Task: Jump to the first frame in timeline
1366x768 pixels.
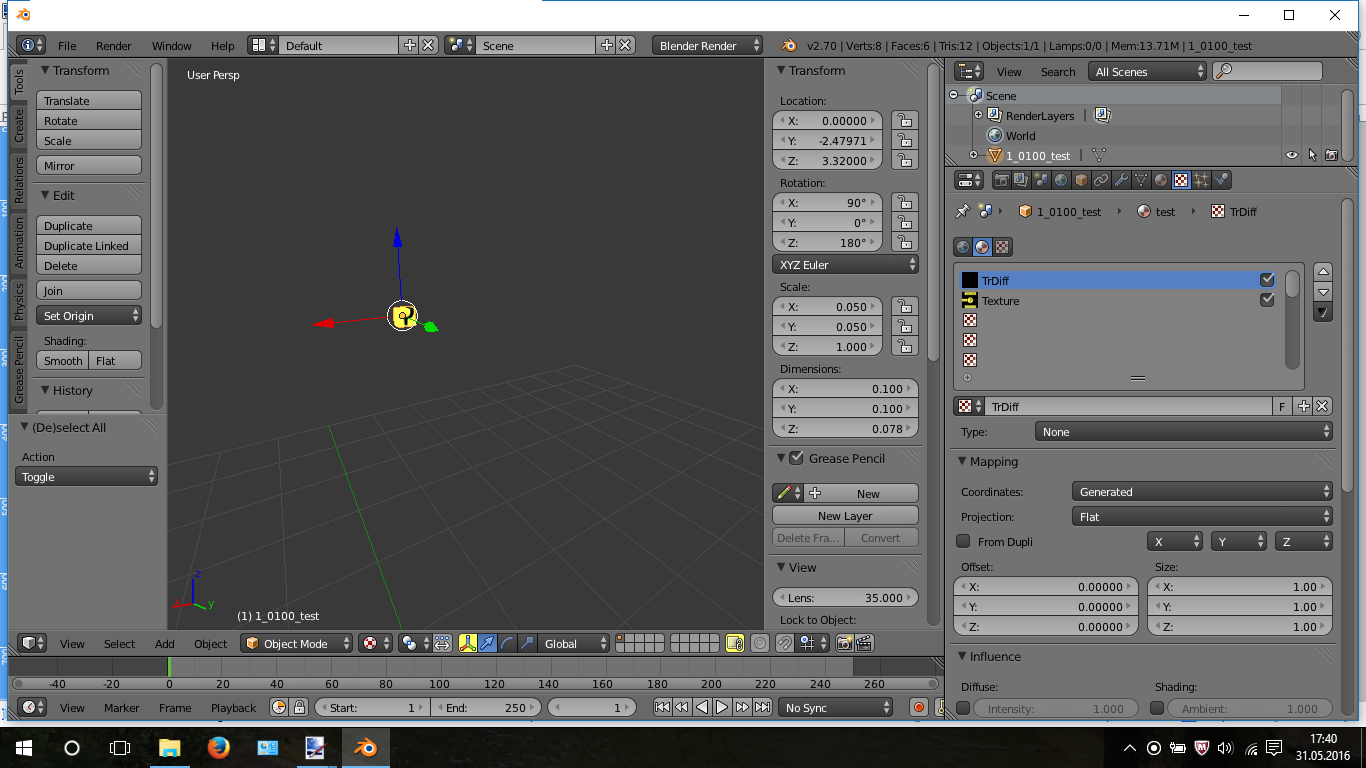Action: click(662, 708)
